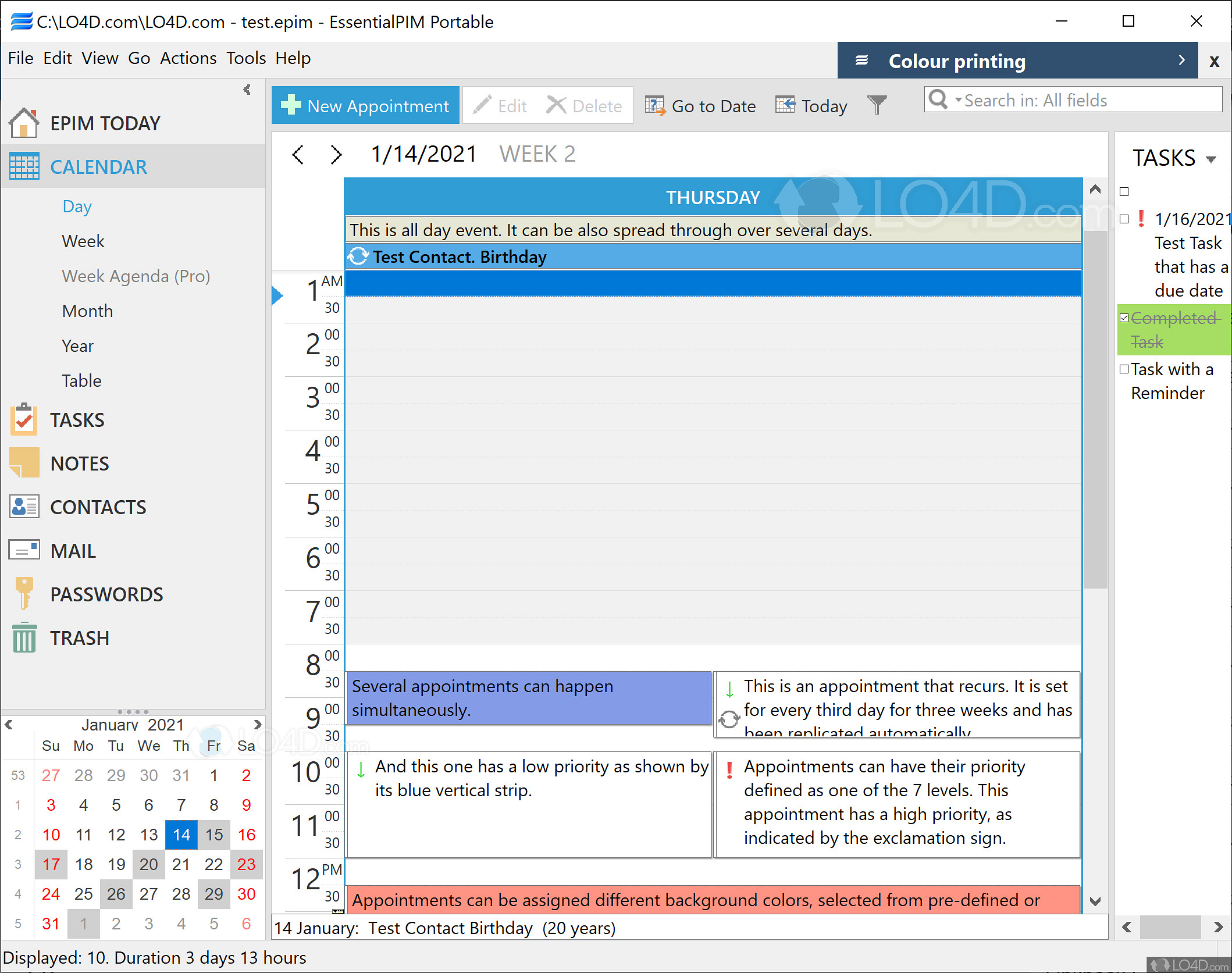
Task: Jump to Today in calendar
Action: point(811,106)
